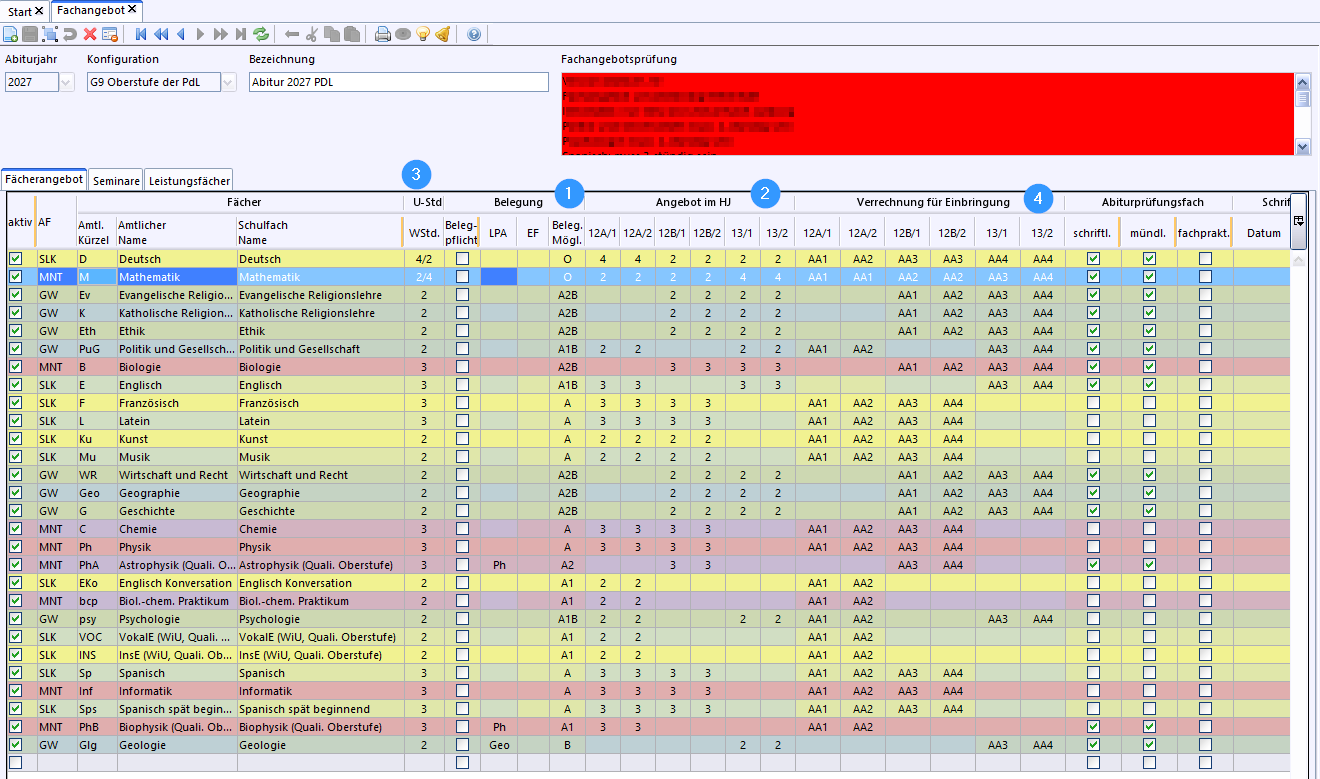Click the Beleg. Mögl. column header

coord(567,233)
